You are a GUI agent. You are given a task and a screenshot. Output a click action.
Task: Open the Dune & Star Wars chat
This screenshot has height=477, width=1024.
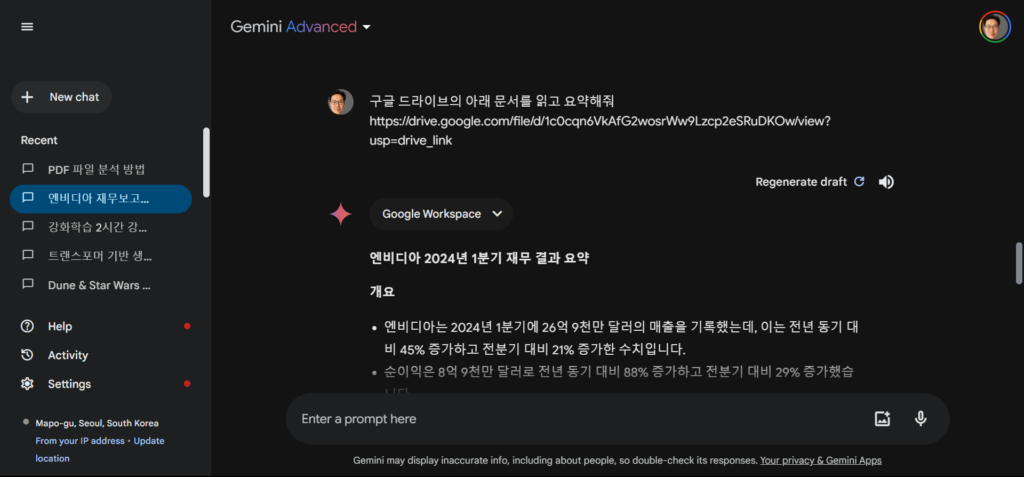(99, 286)
